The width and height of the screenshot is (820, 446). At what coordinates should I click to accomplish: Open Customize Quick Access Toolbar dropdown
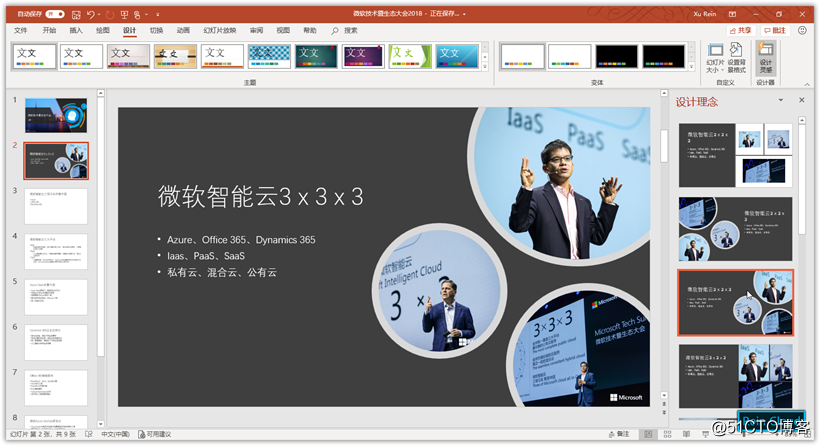(x=157, y=15)
